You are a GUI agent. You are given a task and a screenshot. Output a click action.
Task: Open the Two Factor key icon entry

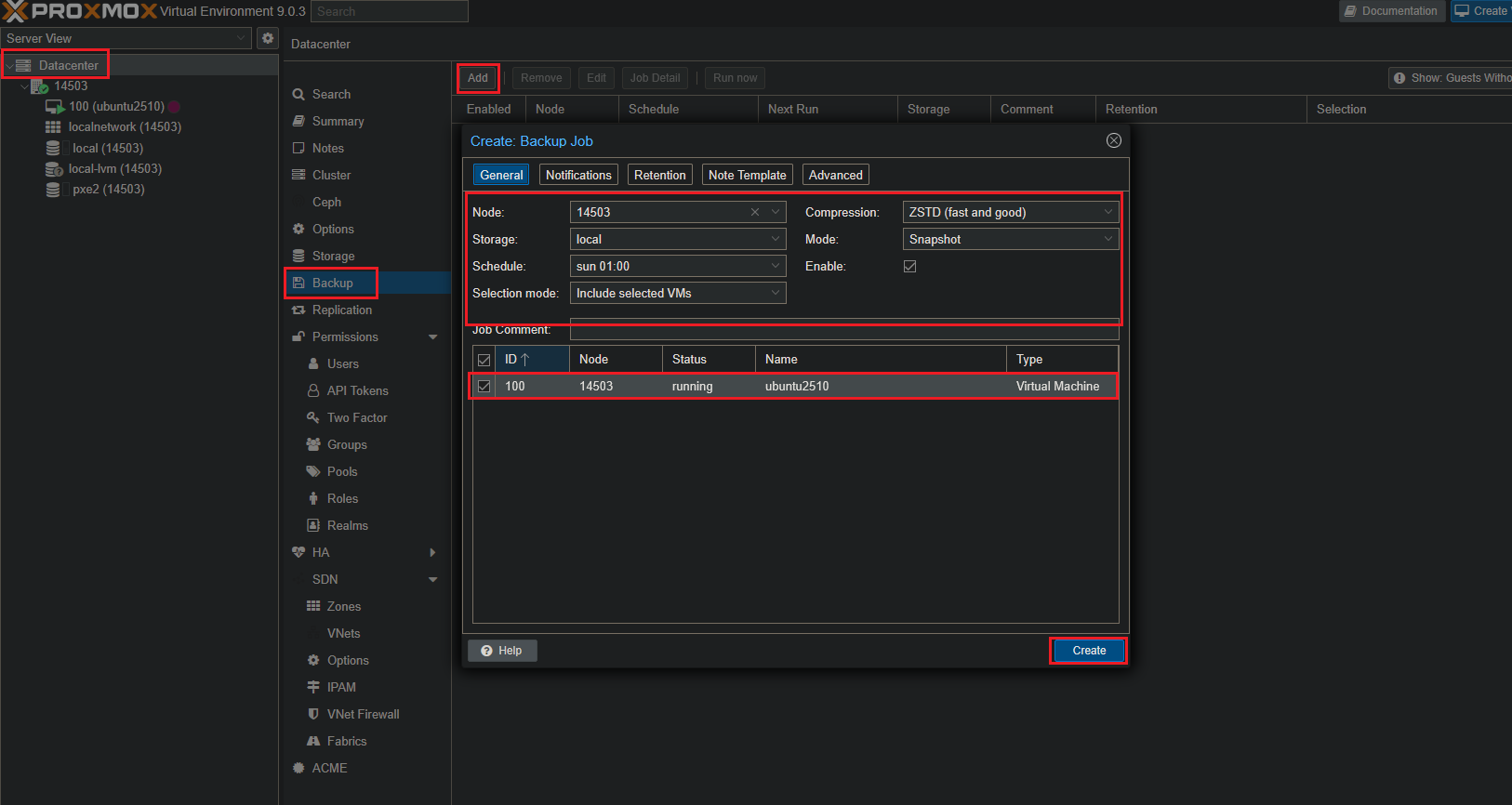coord(357,418)
